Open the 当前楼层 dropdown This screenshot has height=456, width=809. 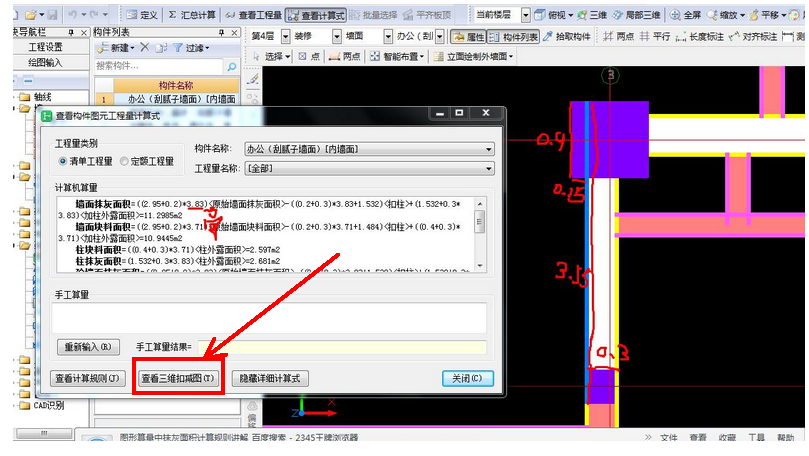[525, 15]
